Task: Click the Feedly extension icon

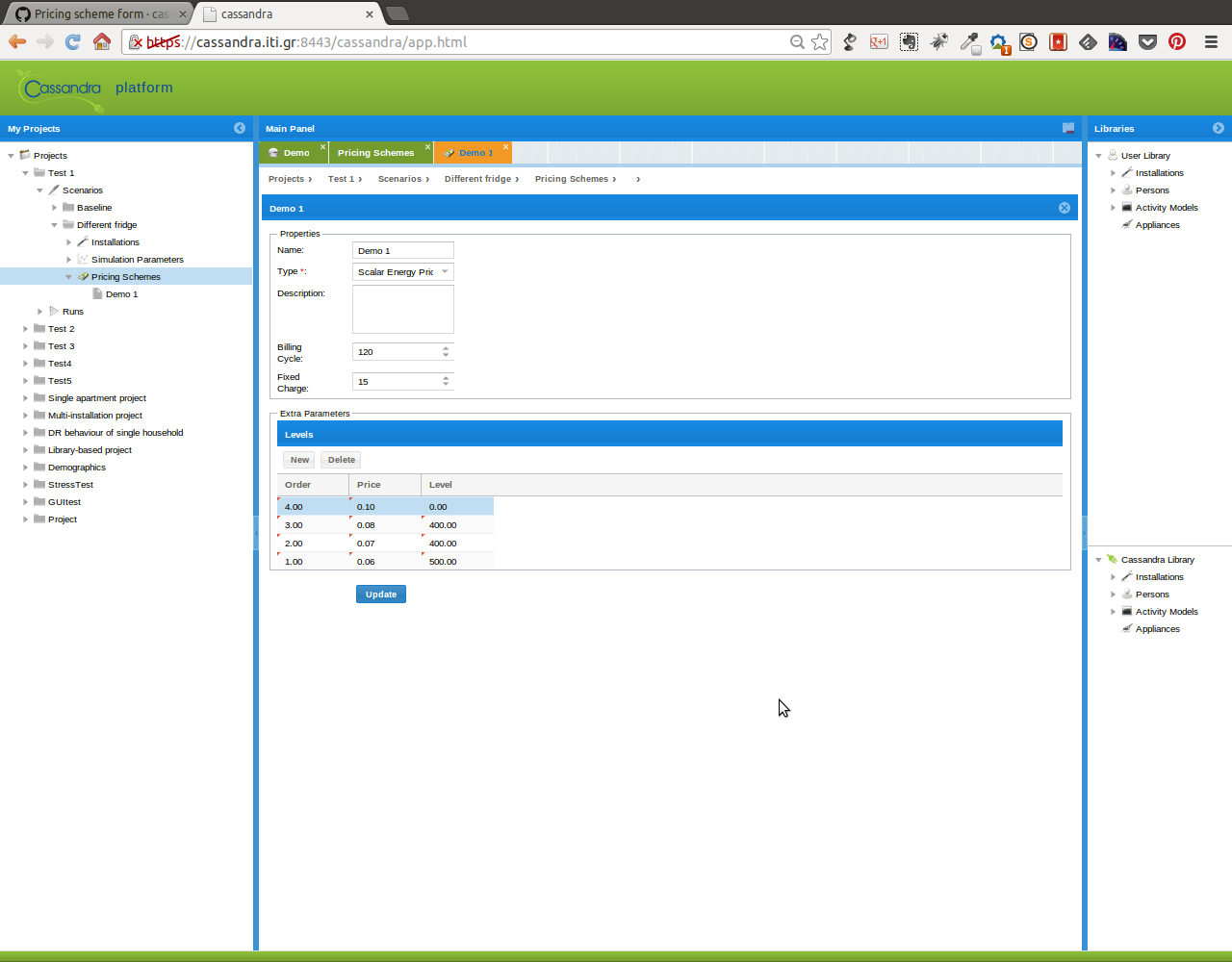Action: [x=1088, y=41]
